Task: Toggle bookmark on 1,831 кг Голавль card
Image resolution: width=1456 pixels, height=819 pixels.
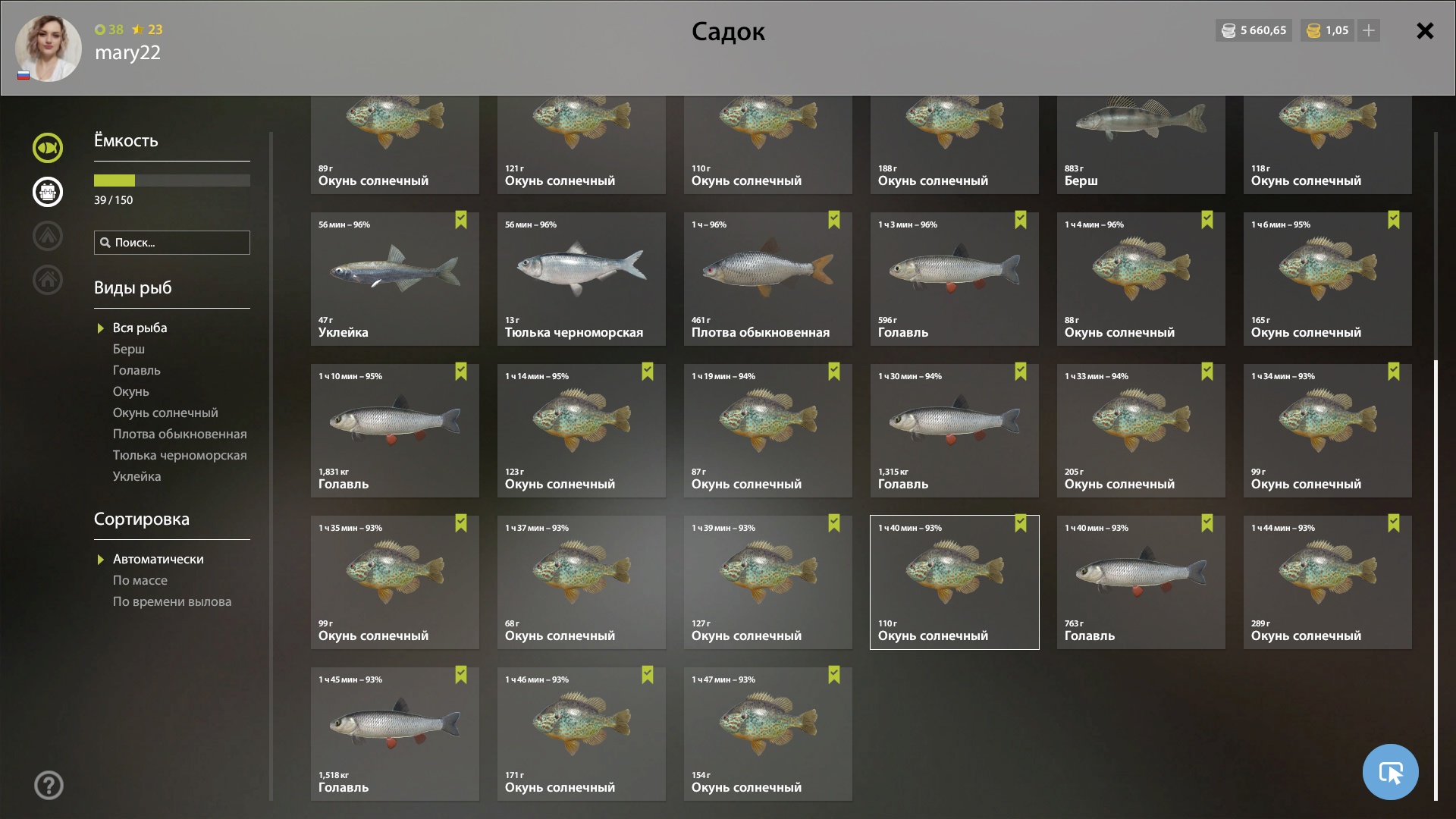Action: click(x=461, y=372)
